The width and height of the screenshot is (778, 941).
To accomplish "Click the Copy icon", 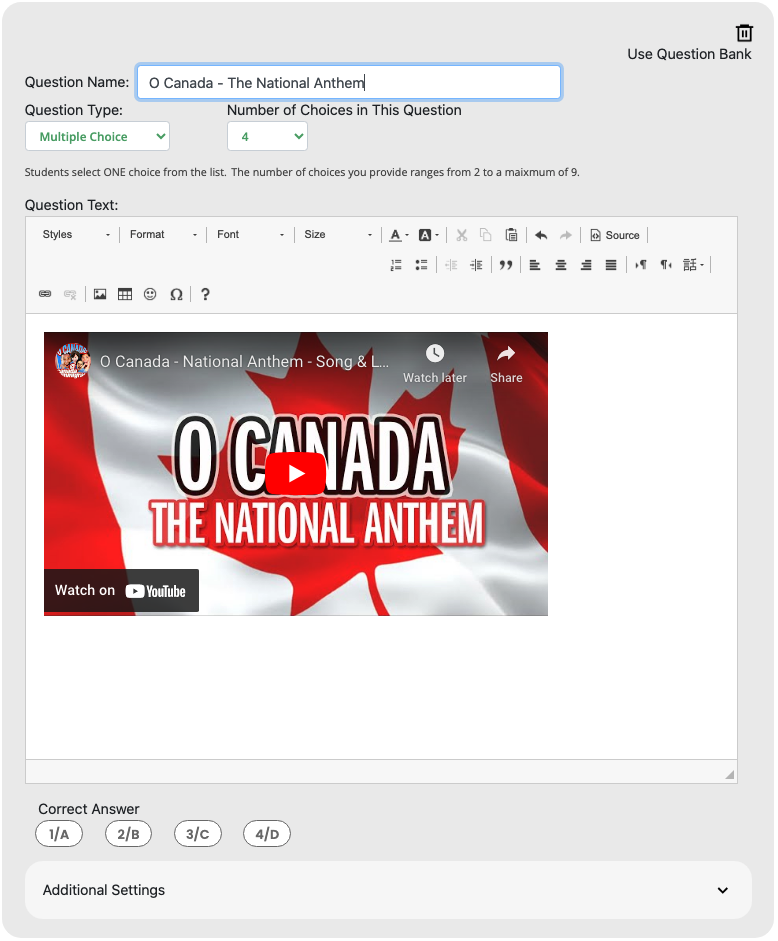I will point(486,235).
